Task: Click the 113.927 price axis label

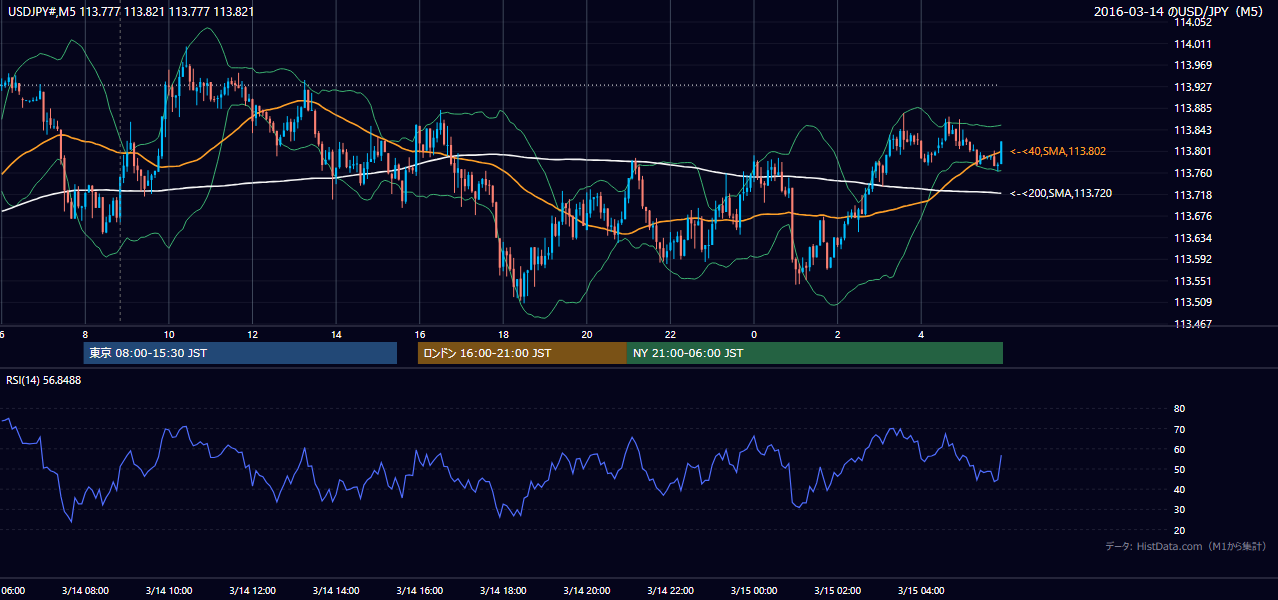Action: tap(1193, 87)
